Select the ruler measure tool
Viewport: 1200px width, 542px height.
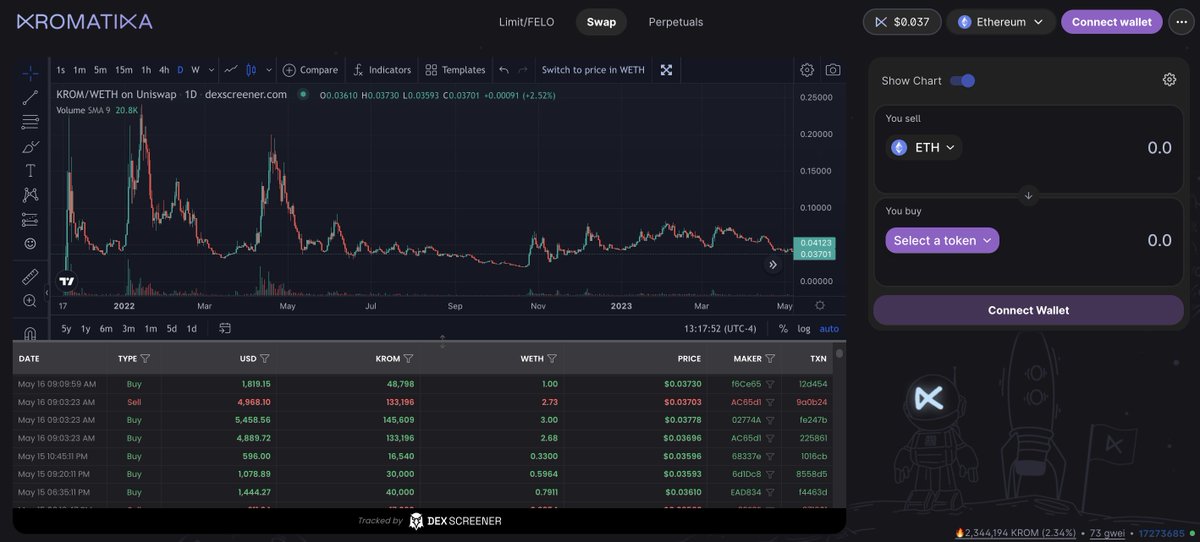tap(30, 276)
